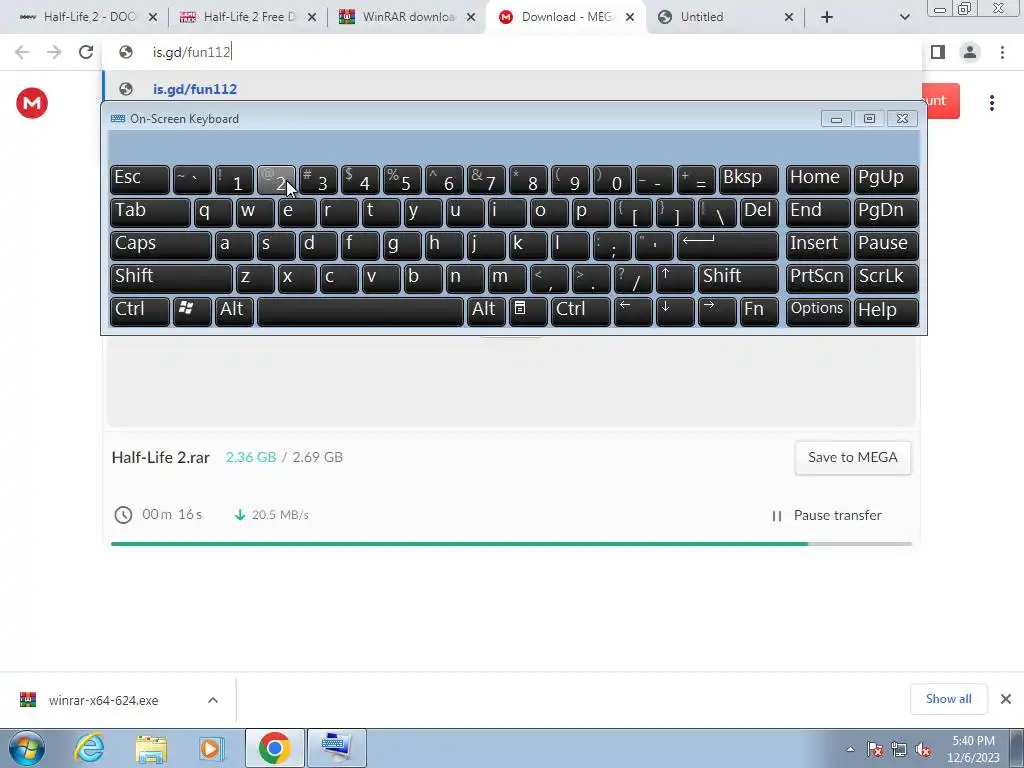Switch to Half-Life 2 Free D tab
Image resolution: width=1024 pixels, height=768 pixels.
tap(248, 17)
